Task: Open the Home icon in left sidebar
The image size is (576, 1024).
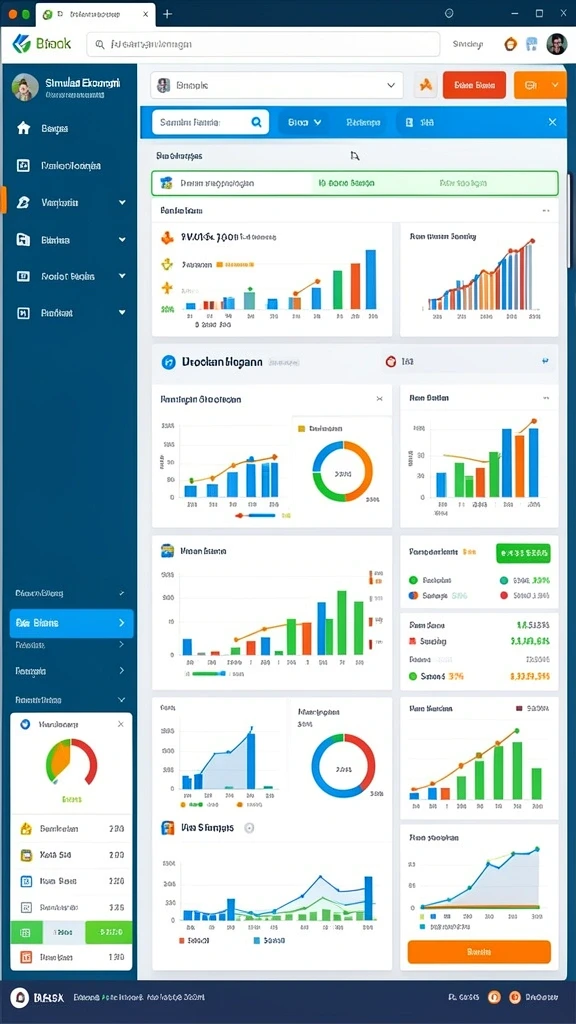Action: (x=24, y=128)
